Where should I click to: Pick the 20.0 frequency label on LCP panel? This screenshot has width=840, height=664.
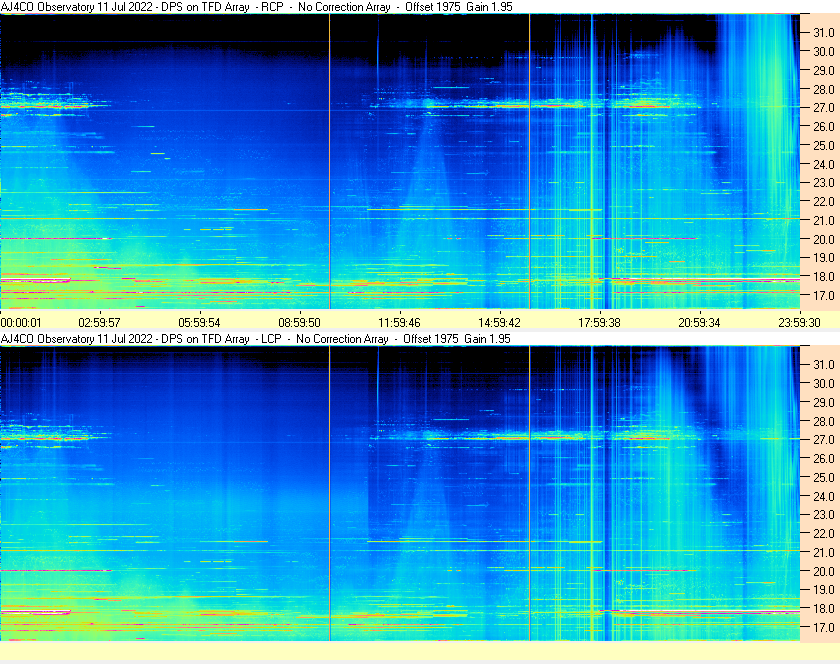pos(824,571)
